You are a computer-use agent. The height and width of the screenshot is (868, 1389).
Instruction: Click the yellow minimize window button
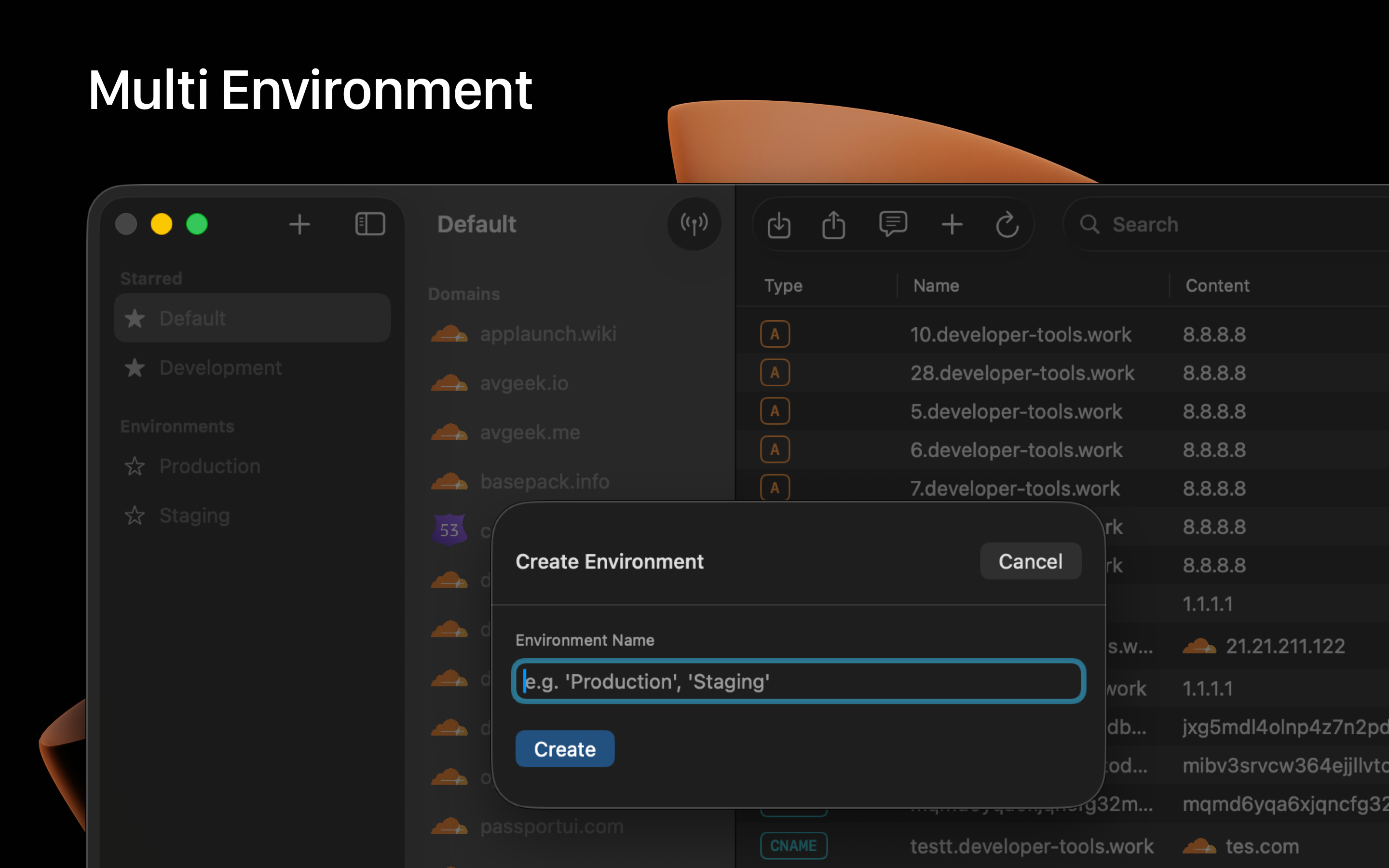point(161,224)
